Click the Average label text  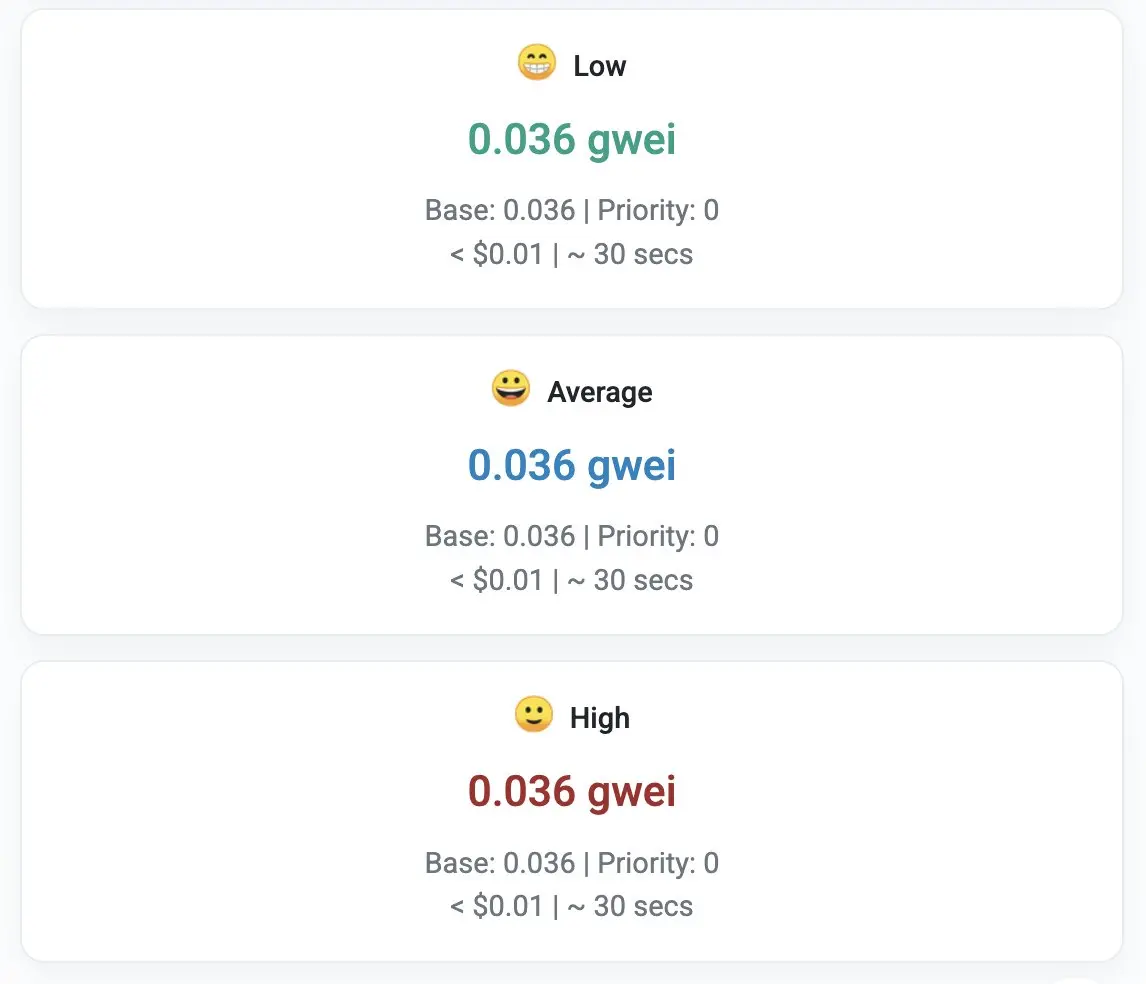pos(599,392)
